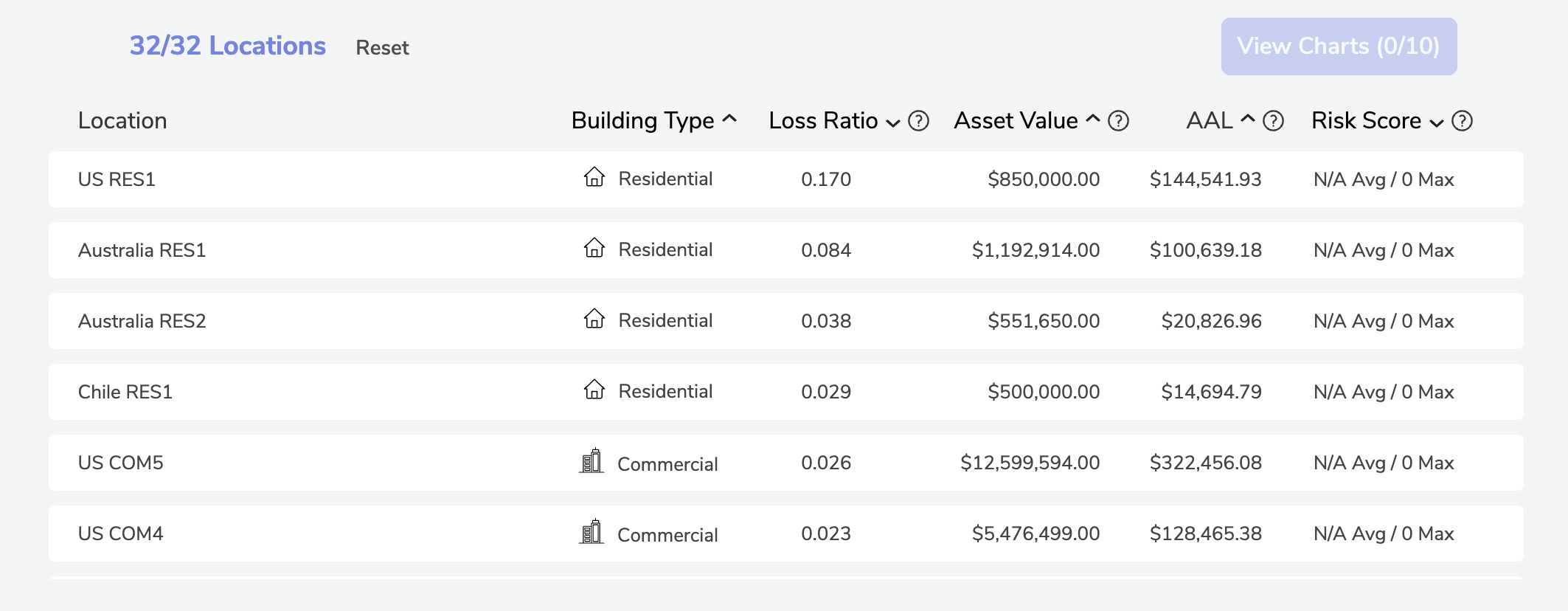This screenshot has height=611, width=1568.
Task: Click loss ratio value 0.038
Action: 826,321
